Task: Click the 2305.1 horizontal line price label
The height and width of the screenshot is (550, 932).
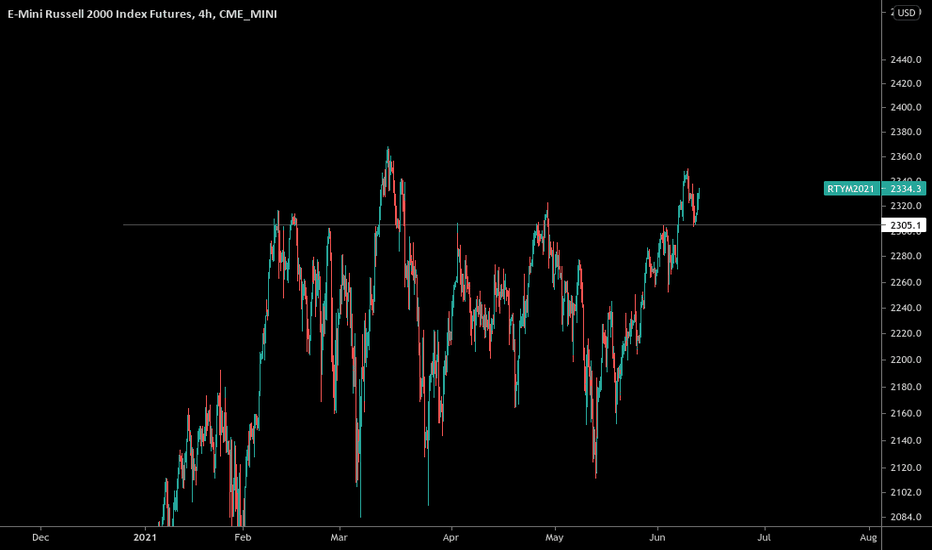Action: click(x=905, y=225)
